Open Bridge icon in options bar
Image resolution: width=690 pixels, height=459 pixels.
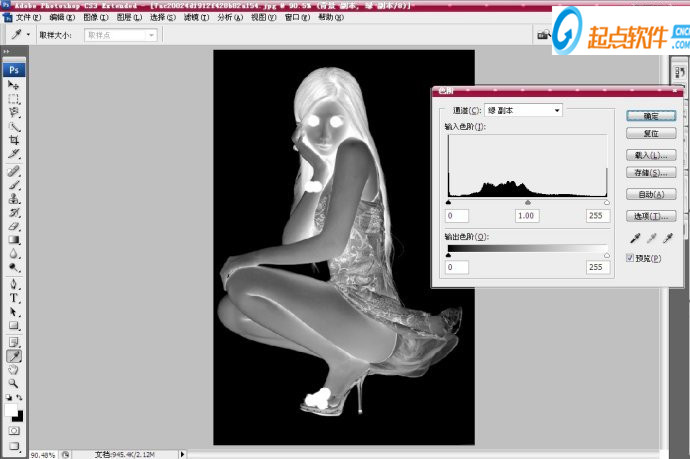point(544,35)
